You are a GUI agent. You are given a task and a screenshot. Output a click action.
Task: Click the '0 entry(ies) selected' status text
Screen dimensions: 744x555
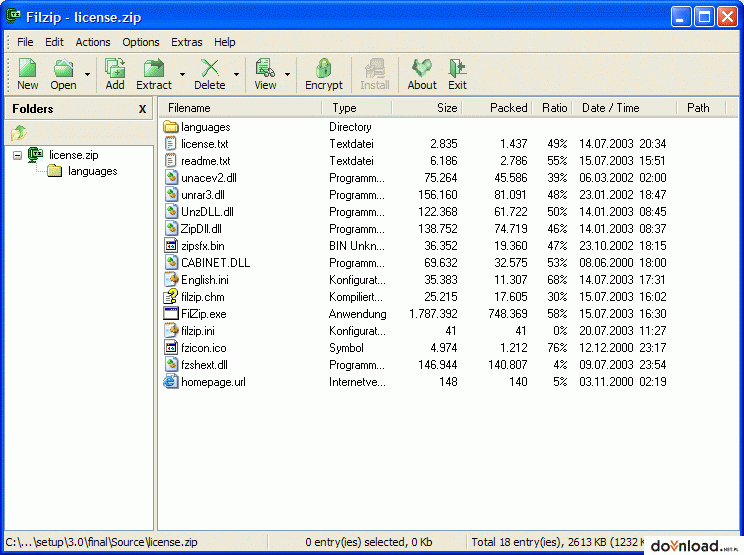pos(368,542)
